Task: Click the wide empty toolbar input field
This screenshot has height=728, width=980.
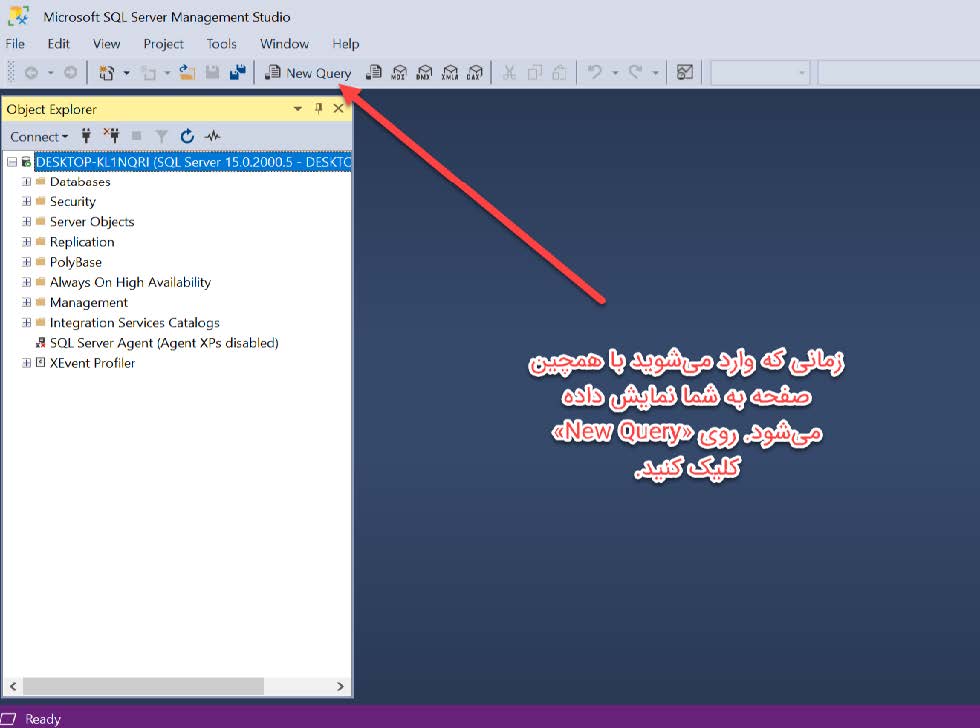Action: pos(899,73)
